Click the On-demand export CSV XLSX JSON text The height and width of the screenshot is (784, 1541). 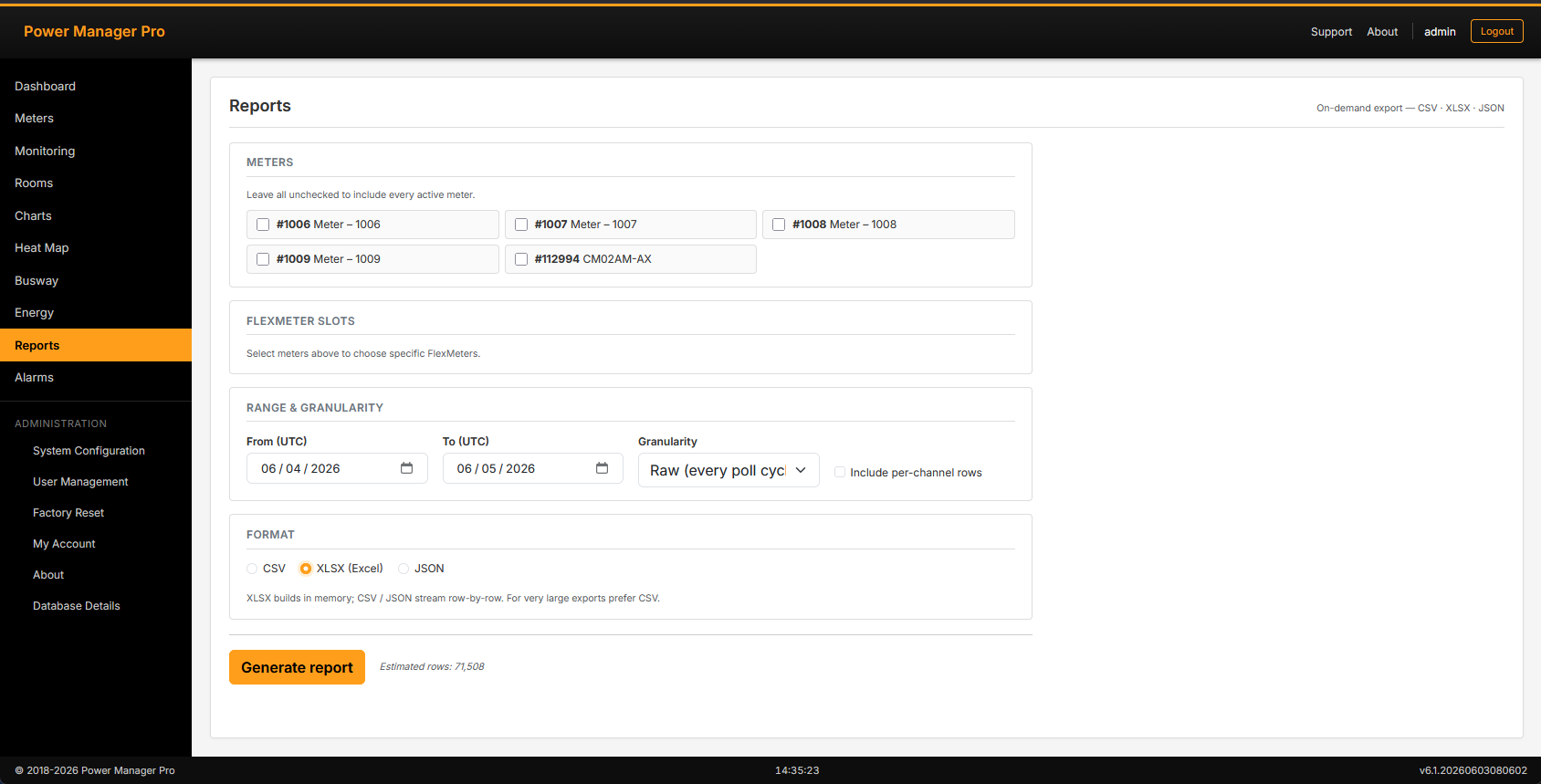click(x=1410, y=108)
